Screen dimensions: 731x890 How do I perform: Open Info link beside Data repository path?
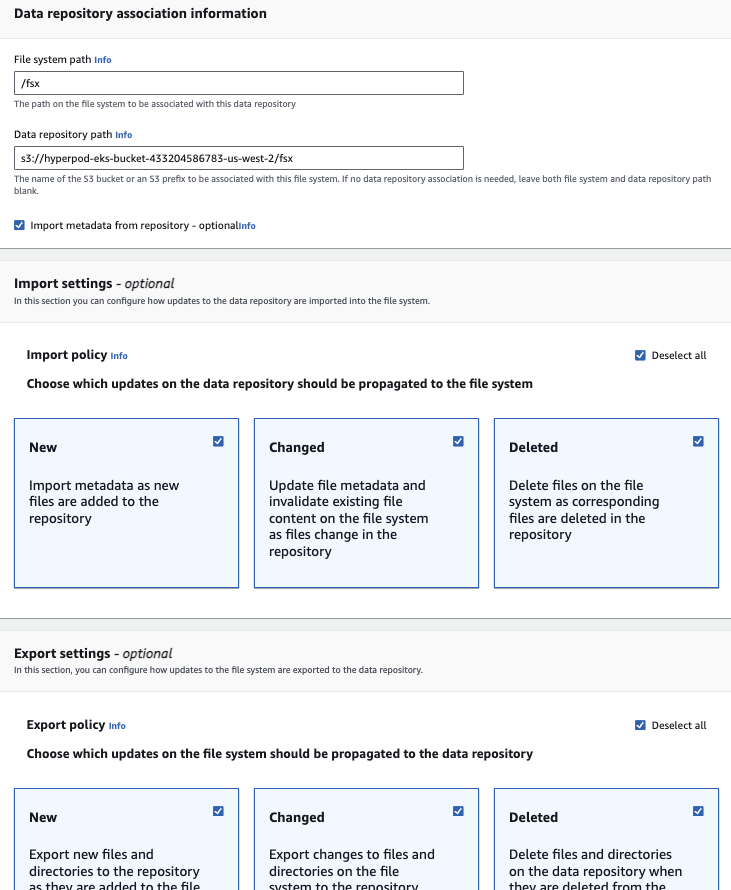124,135
